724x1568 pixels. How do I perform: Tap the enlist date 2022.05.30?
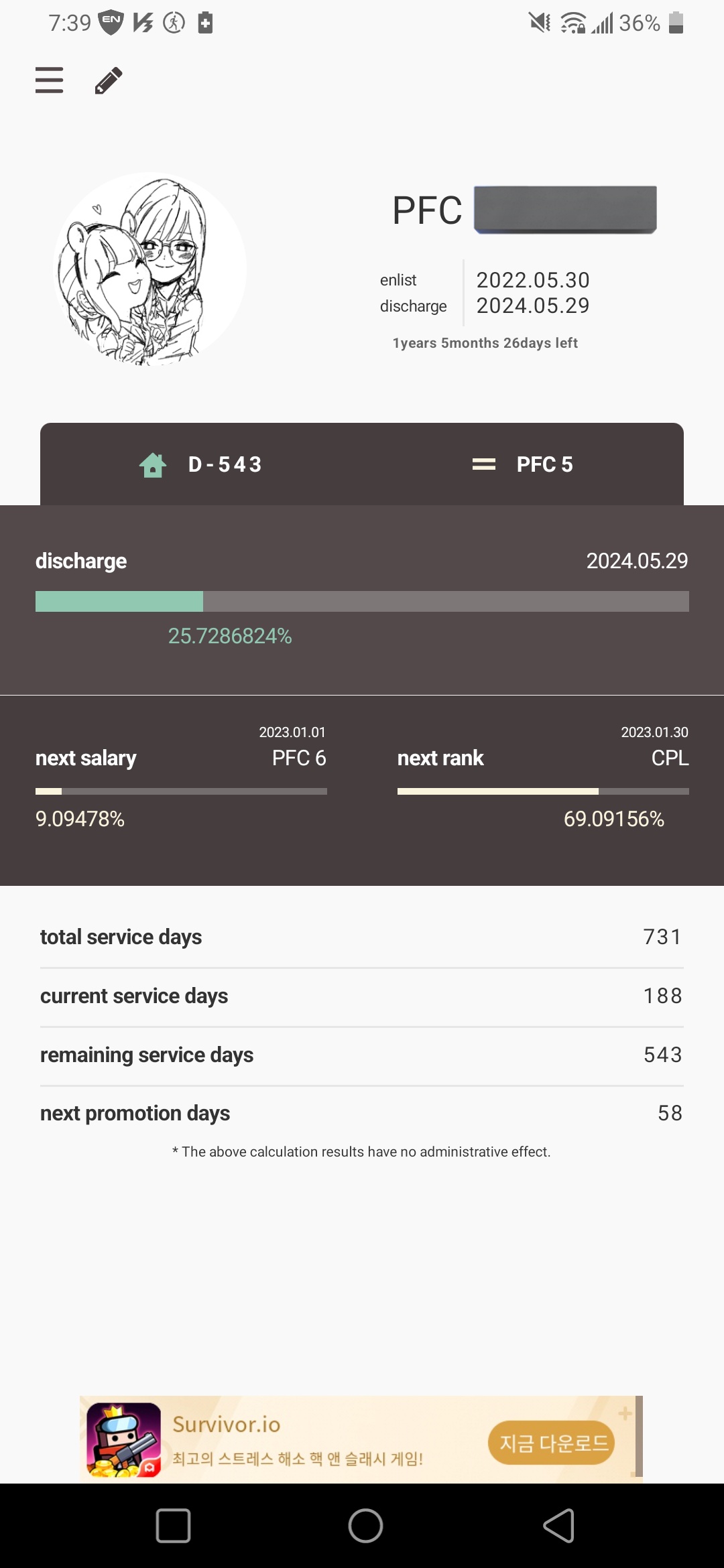pyautogui.click(x=532, y=280)
